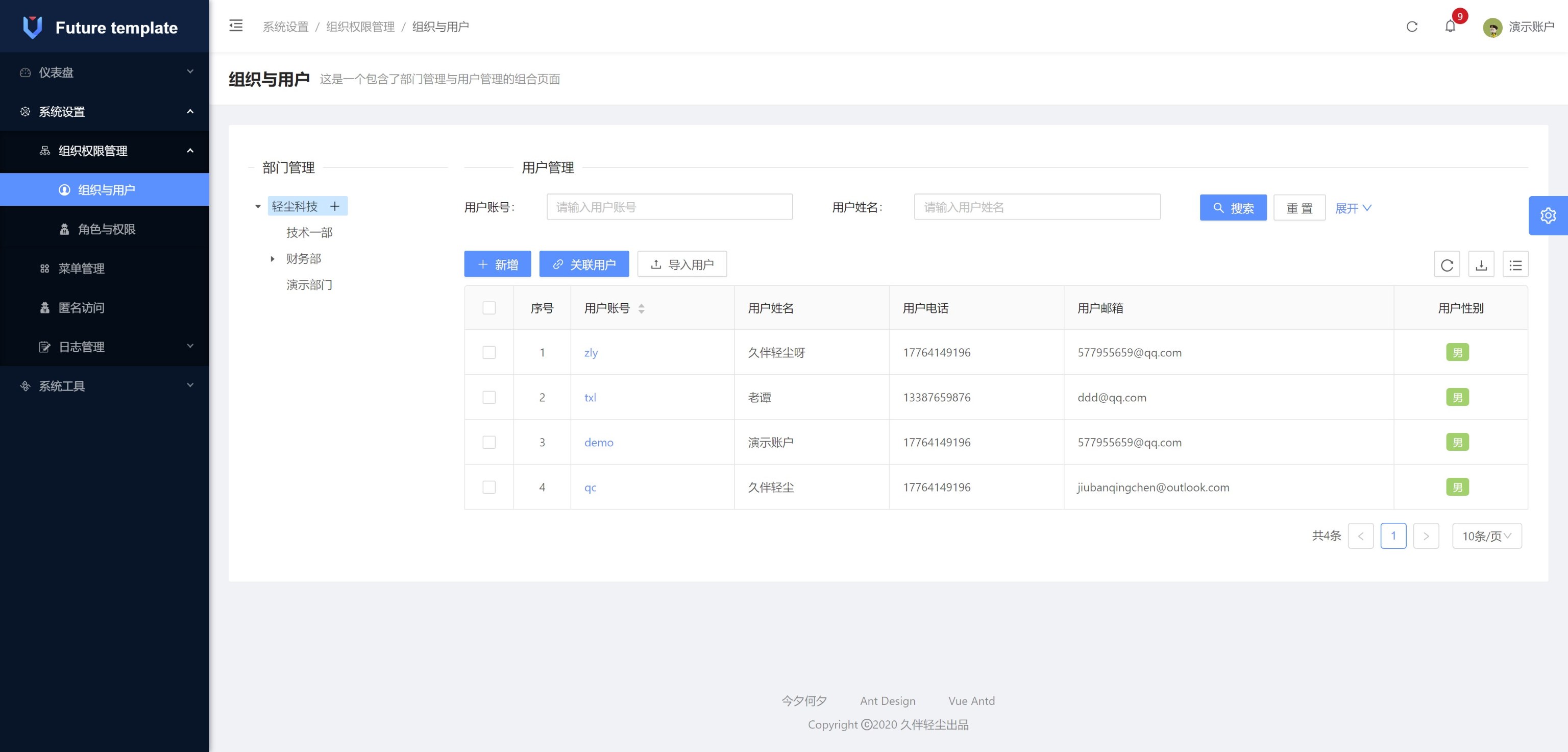Click phone number 13387659876 cell

pos(936,398)
